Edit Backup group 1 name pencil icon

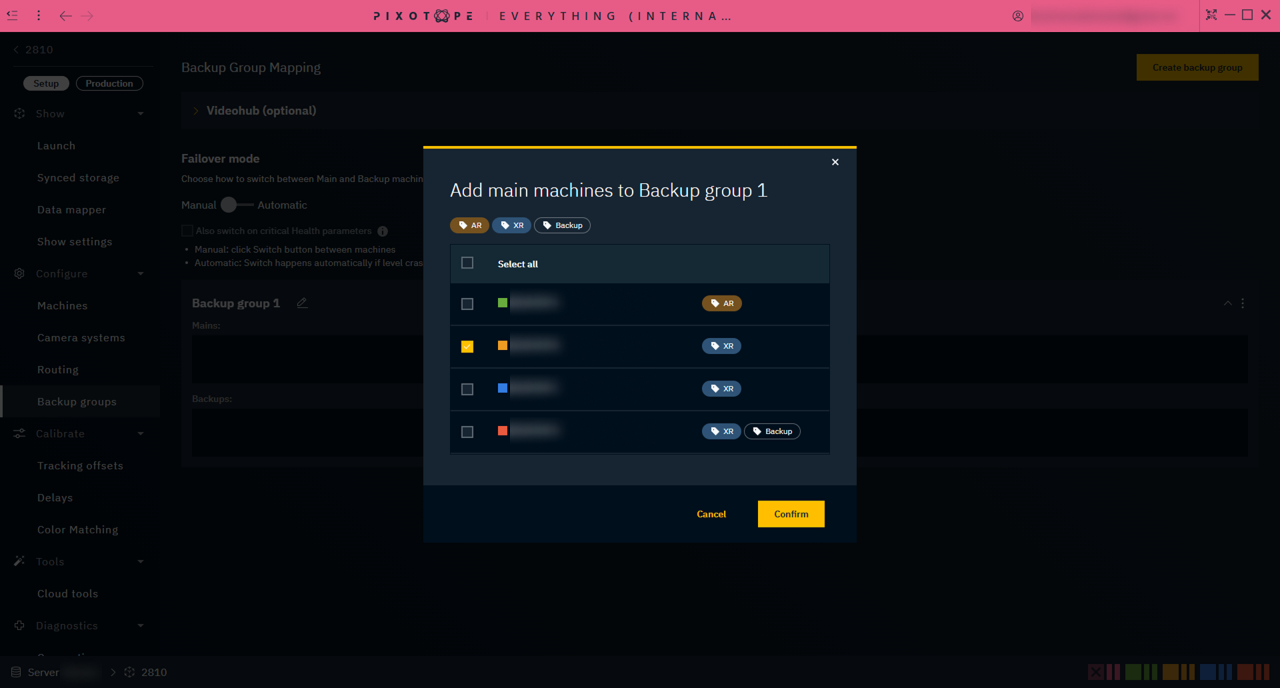[x=302, y=303]
